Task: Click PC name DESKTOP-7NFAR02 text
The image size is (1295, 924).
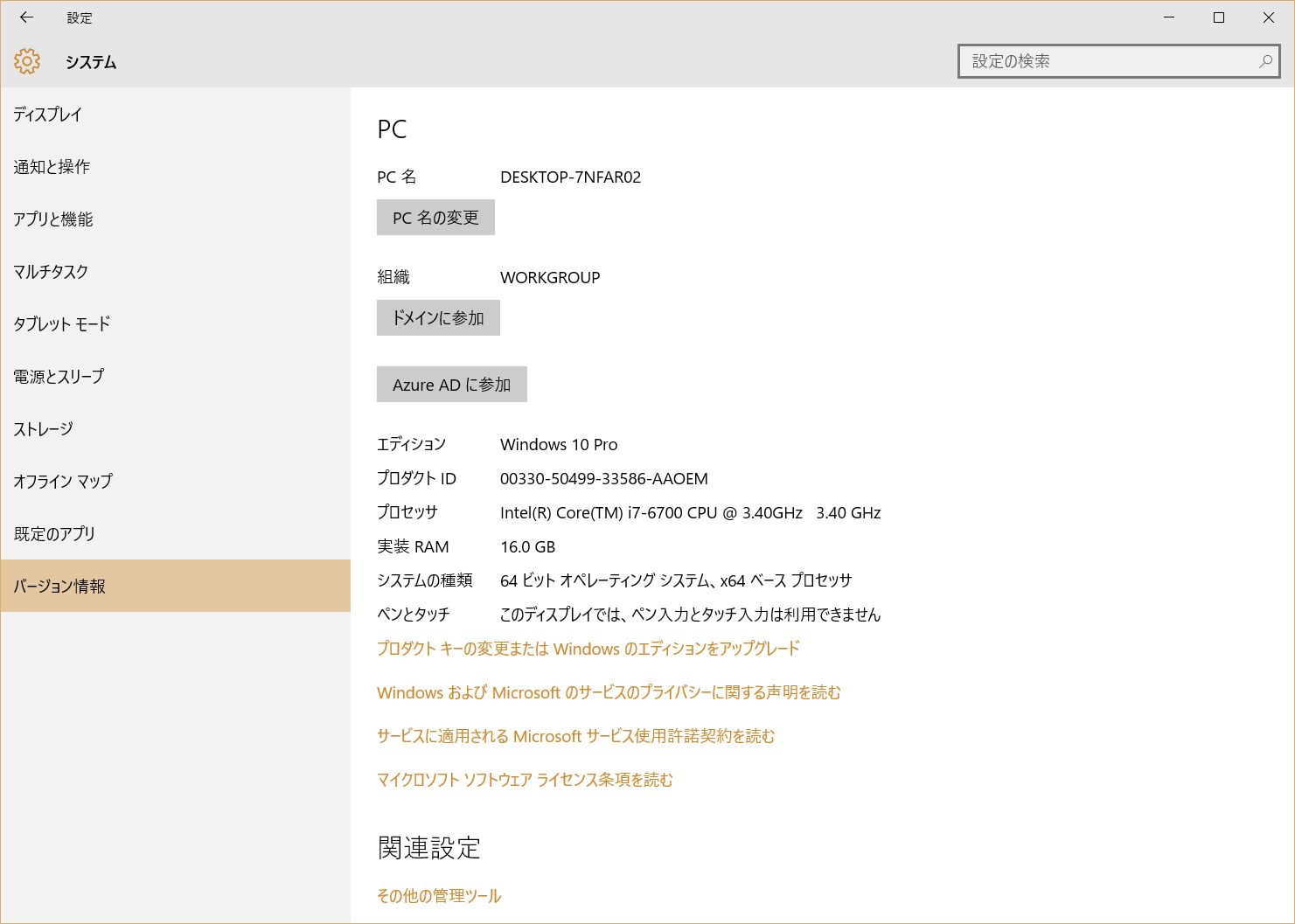Action: click(x=570, y=177)
